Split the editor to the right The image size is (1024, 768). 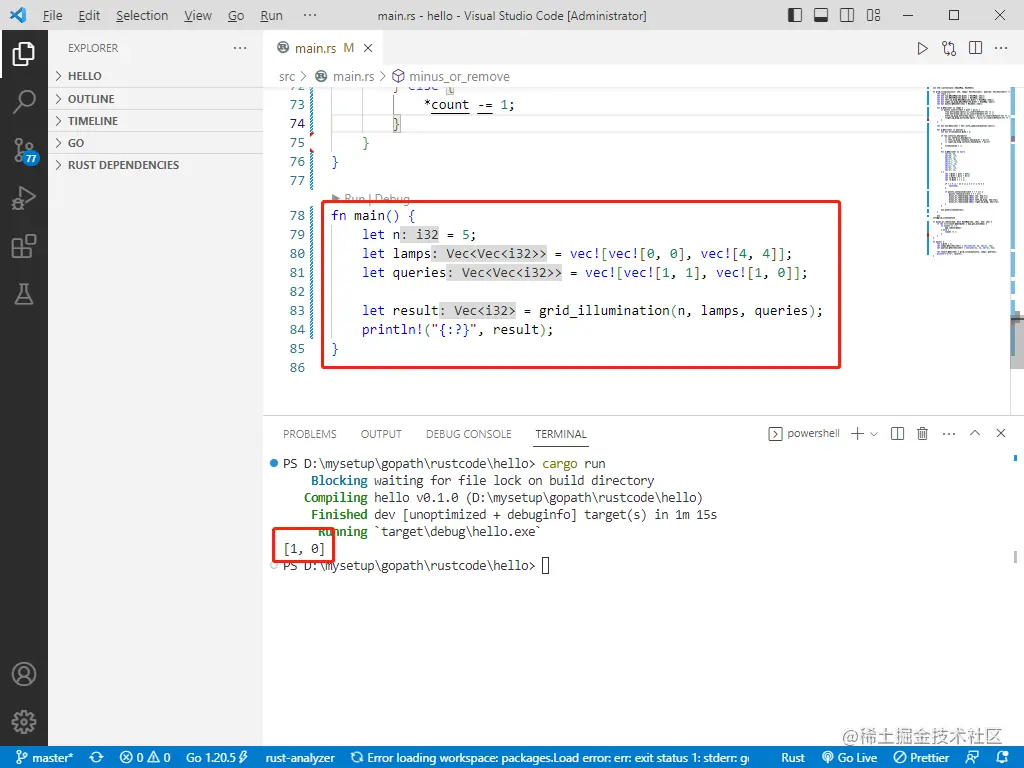(x=975, y=48)
